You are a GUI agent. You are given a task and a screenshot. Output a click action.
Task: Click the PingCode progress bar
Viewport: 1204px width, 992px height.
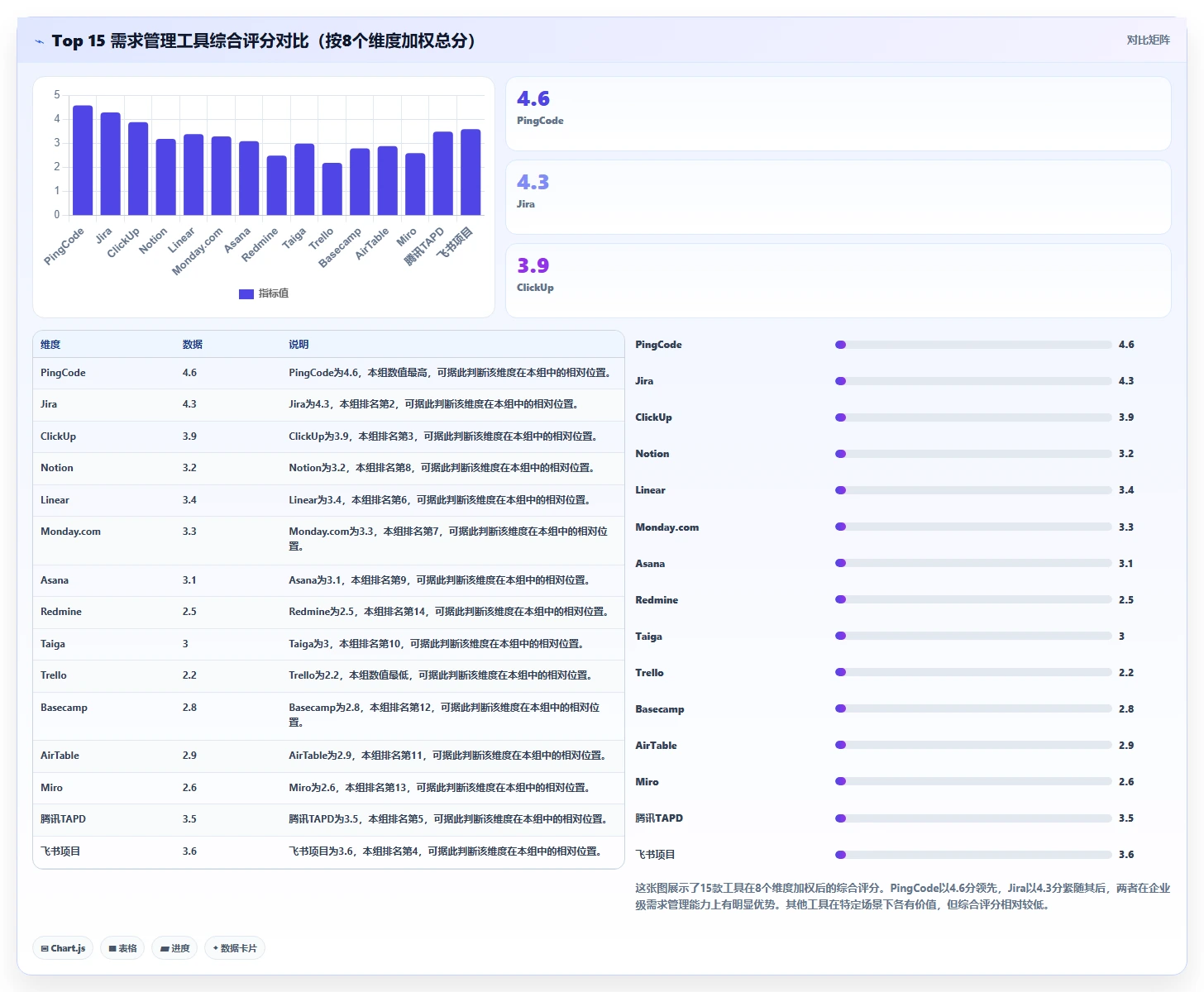coord(973,345)
